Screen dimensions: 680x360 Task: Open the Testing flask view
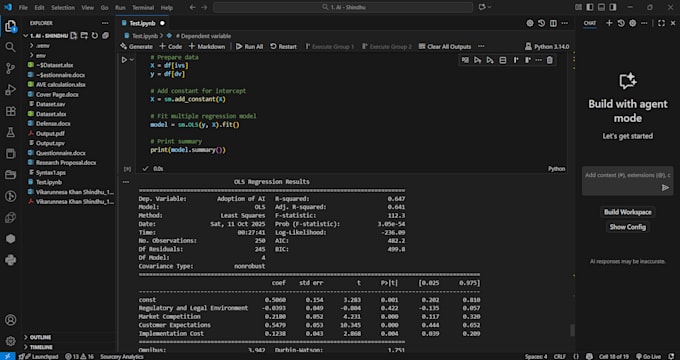[10, 133]
